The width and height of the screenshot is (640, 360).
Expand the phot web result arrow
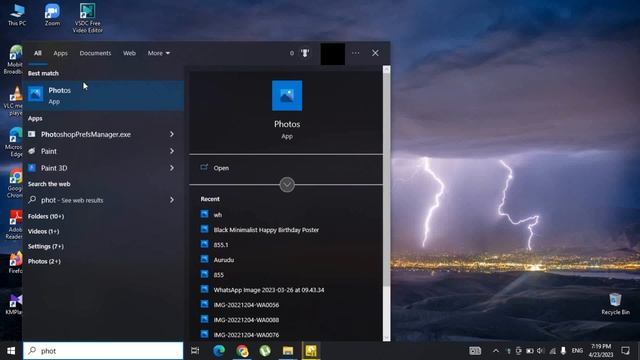pos(172,200)
